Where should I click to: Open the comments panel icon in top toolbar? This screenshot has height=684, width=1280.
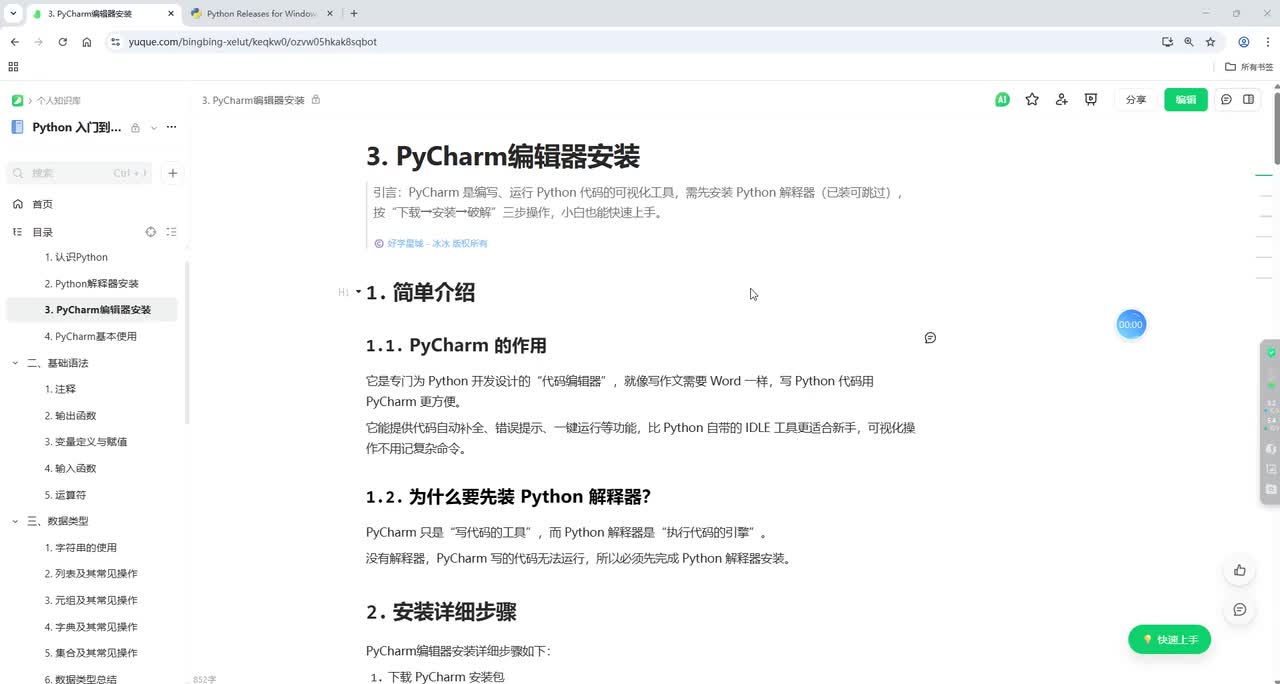pos(1226,100)
